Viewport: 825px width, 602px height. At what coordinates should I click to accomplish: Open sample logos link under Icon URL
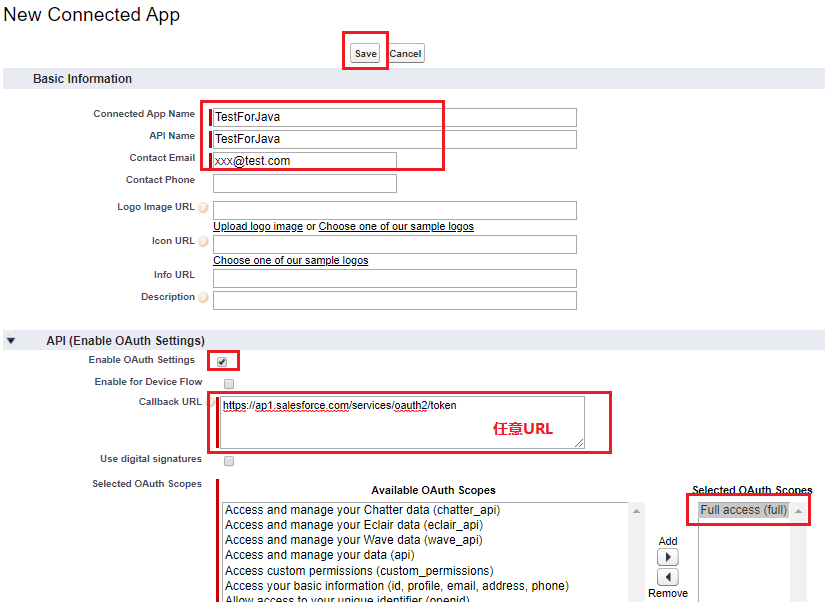290,260
